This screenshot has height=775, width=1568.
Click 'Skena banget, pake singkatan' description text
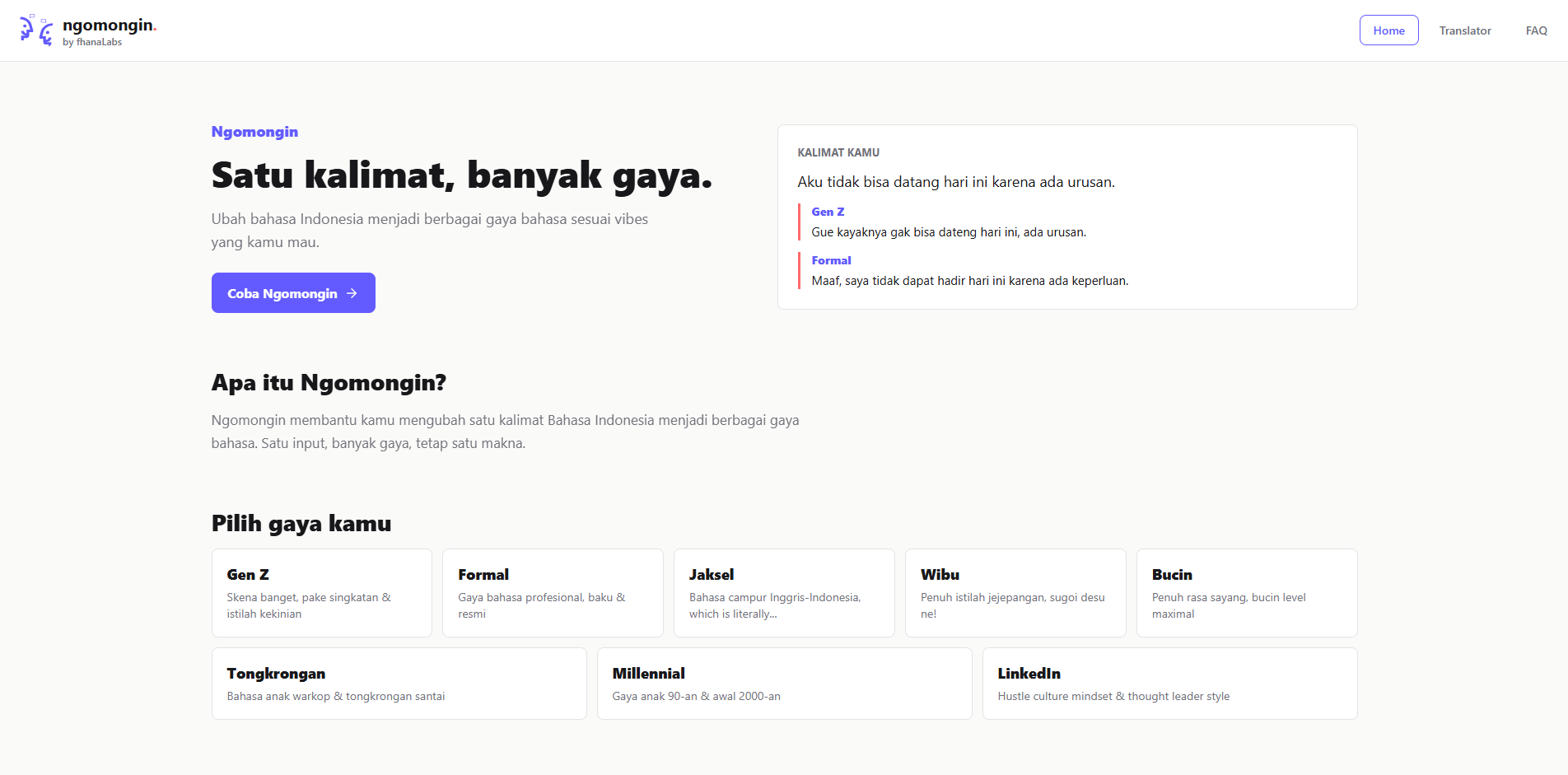tap(309, 605)
